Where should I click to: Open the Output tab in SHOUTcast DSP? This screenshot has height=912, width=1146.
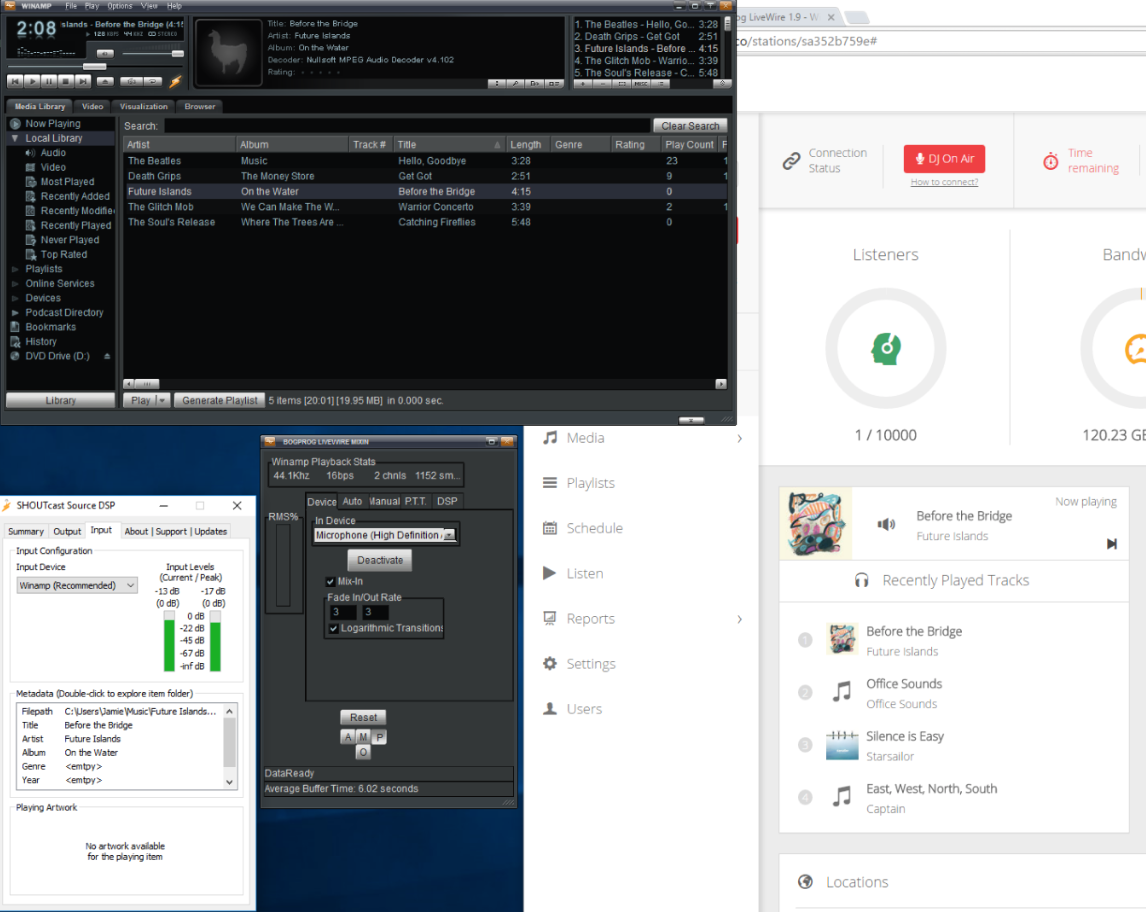coord(67,531)
